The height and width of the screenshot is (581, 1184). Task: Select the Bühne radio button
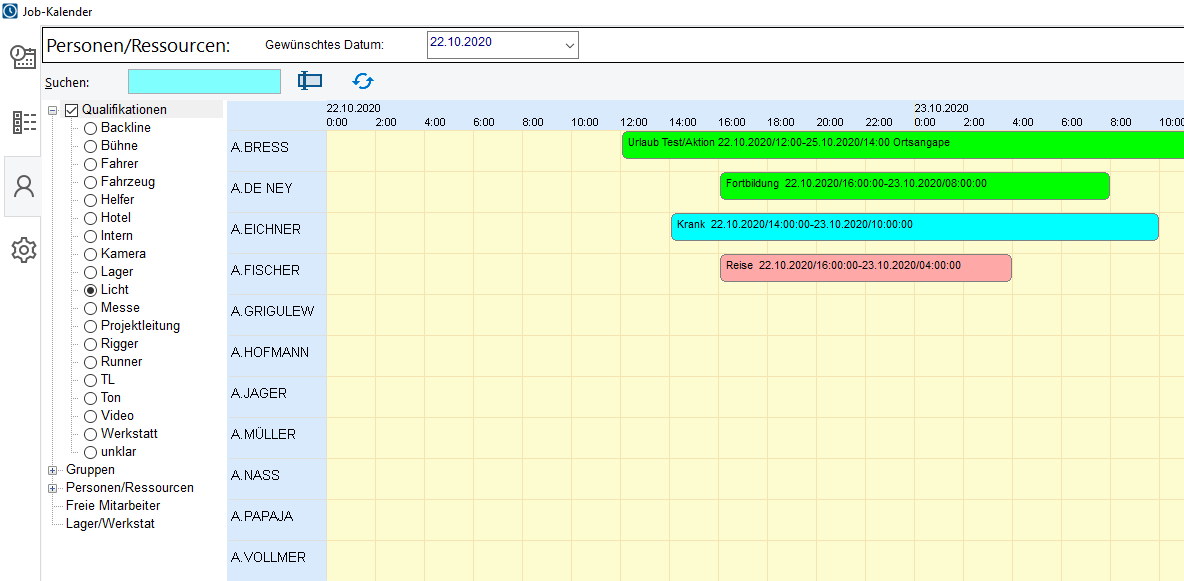(x=91, y=146)
